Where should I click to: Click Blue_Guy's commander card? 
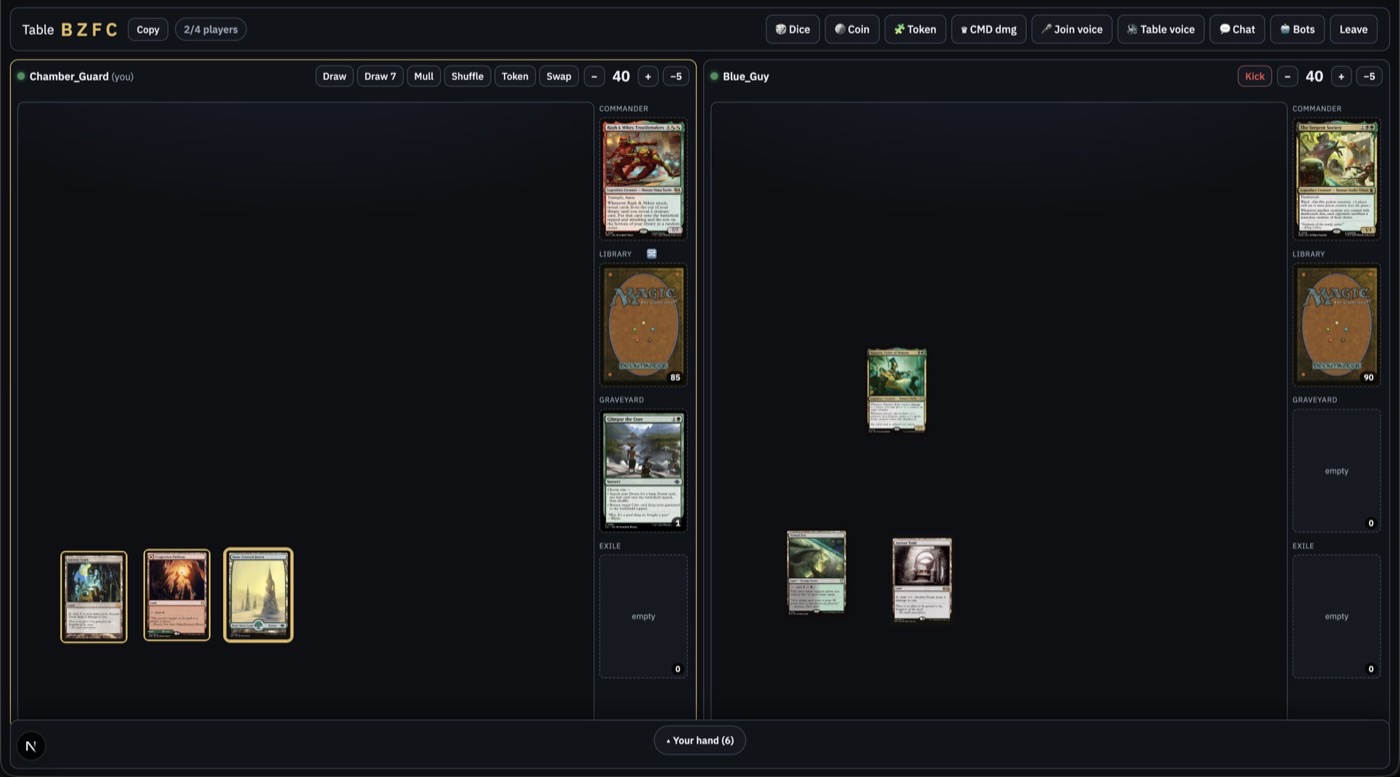(1336, 179)
